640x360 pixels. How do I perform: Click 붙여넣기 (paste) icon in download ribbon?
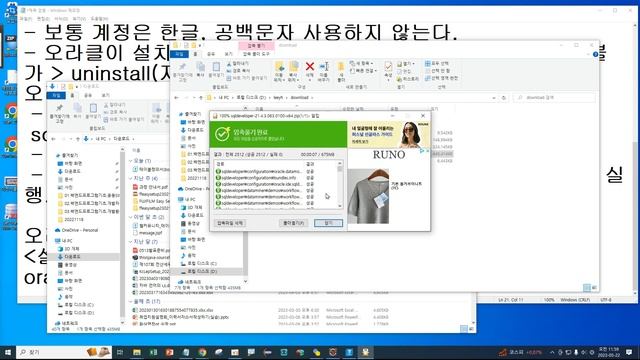coord(216,69)
